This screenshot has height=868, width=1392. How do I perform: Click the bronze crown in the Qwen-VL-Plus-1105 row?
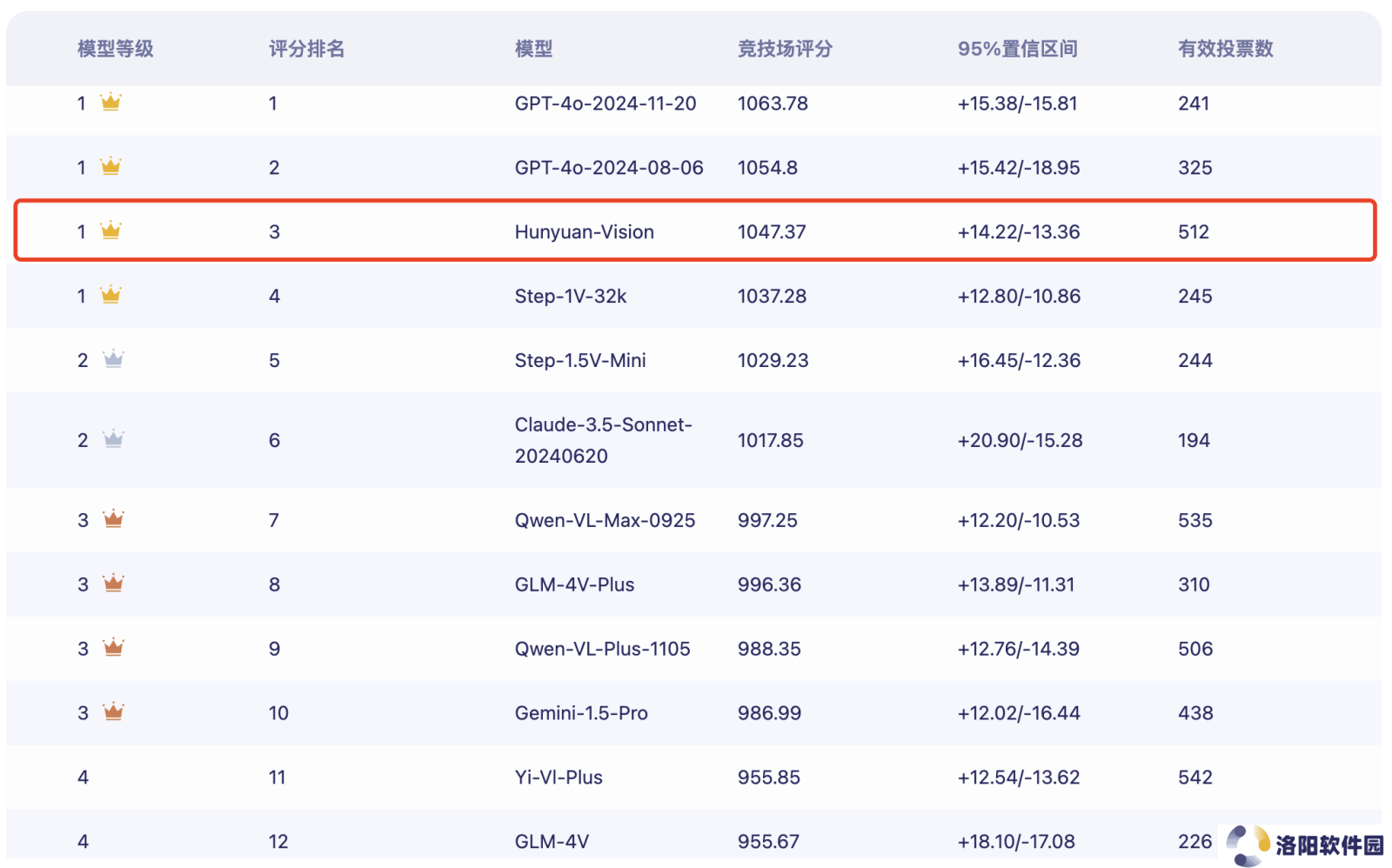[x=113, y=648]
